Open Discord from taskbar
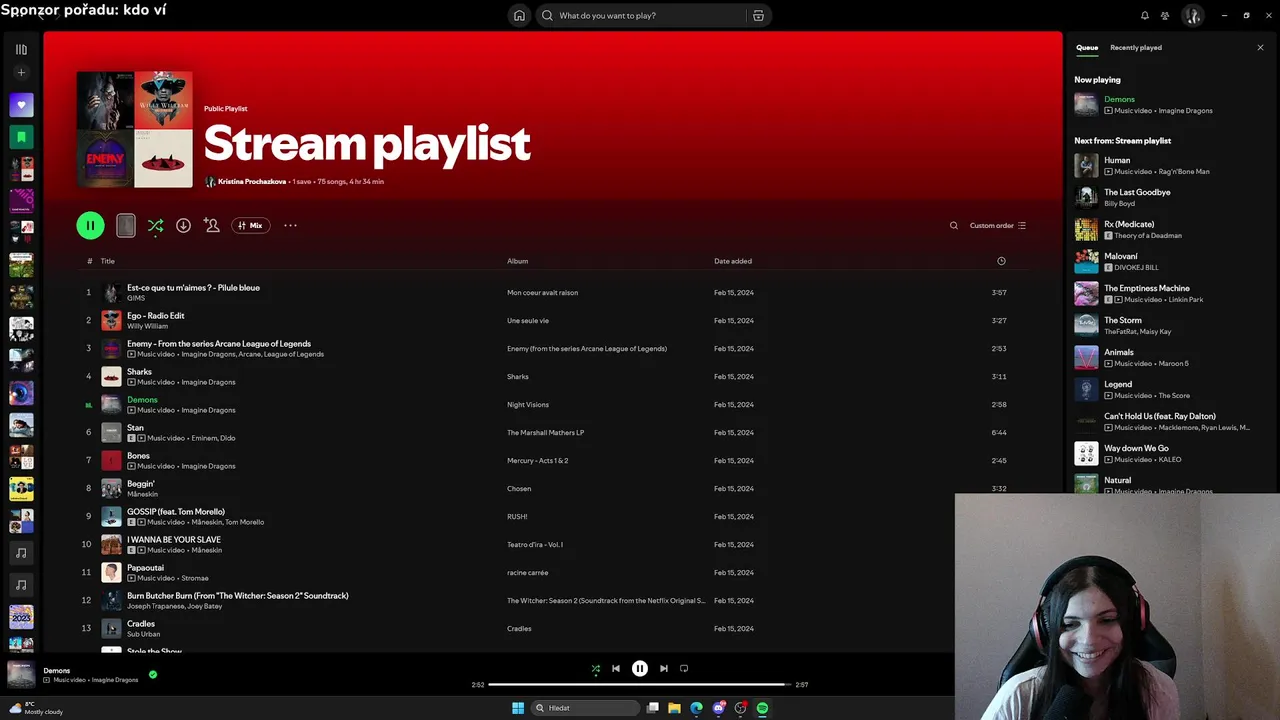The image size is (1280, 720). [718, 708]
